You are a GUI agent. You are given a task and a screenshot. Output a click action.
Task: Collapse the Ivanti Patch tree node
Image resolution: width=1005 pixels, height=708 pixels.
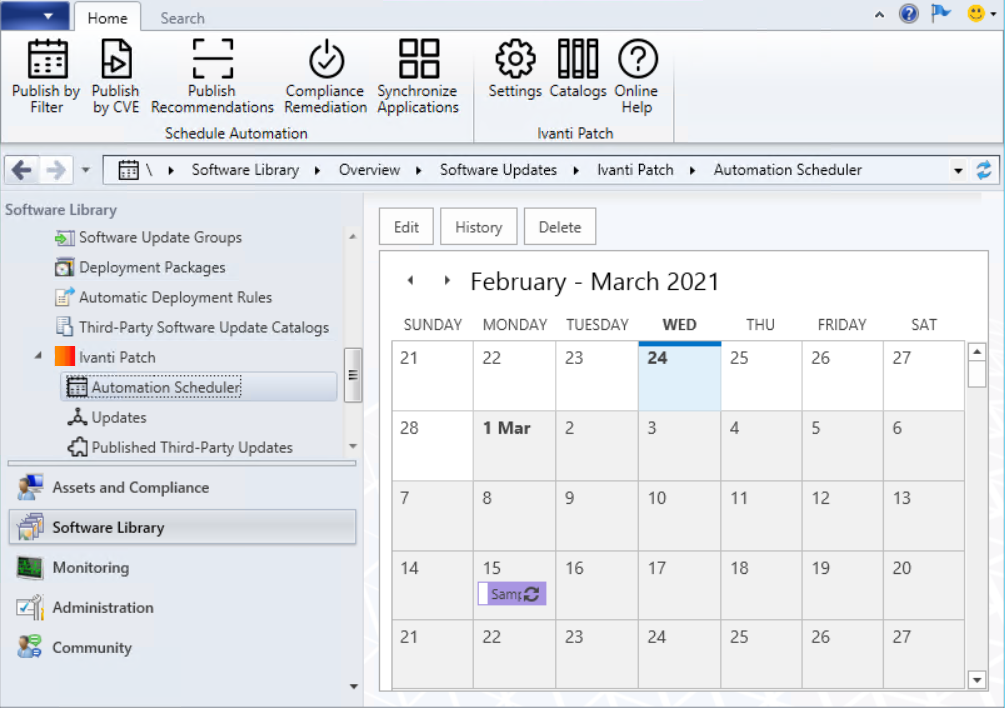(x=39, y=357)
